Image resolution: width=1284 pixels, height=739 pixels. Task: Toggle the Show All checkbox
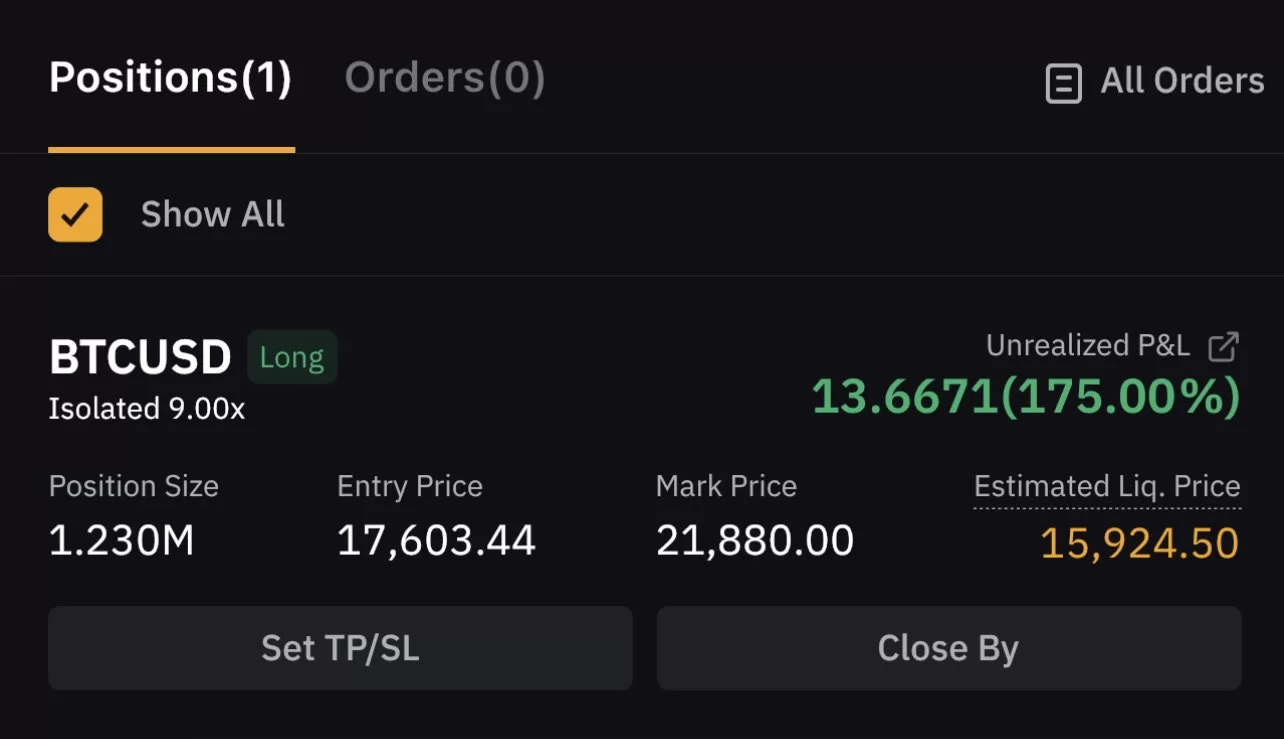click(75, 214)
